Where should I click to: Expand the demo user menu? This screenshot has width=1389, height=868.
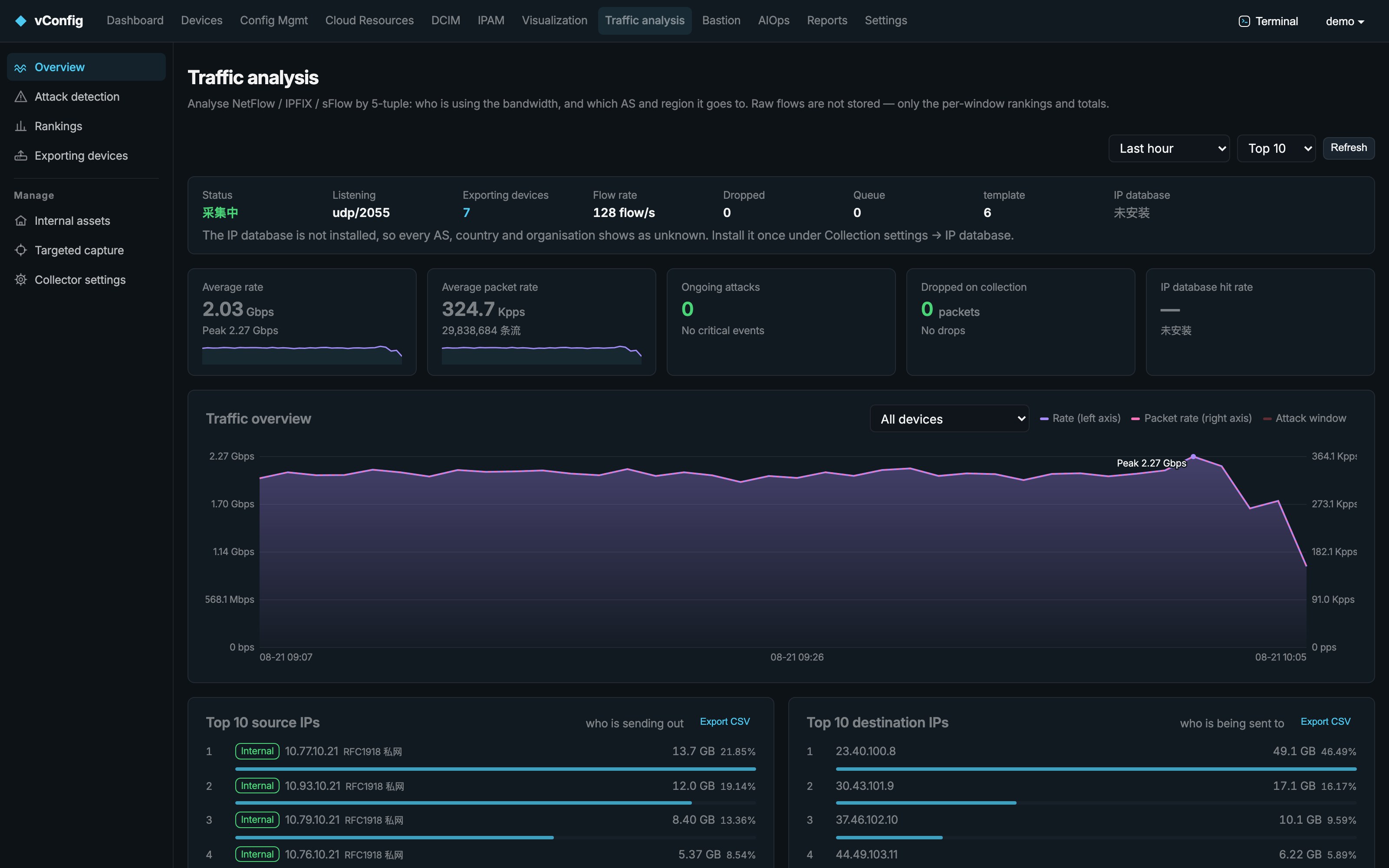(1344, 21)
